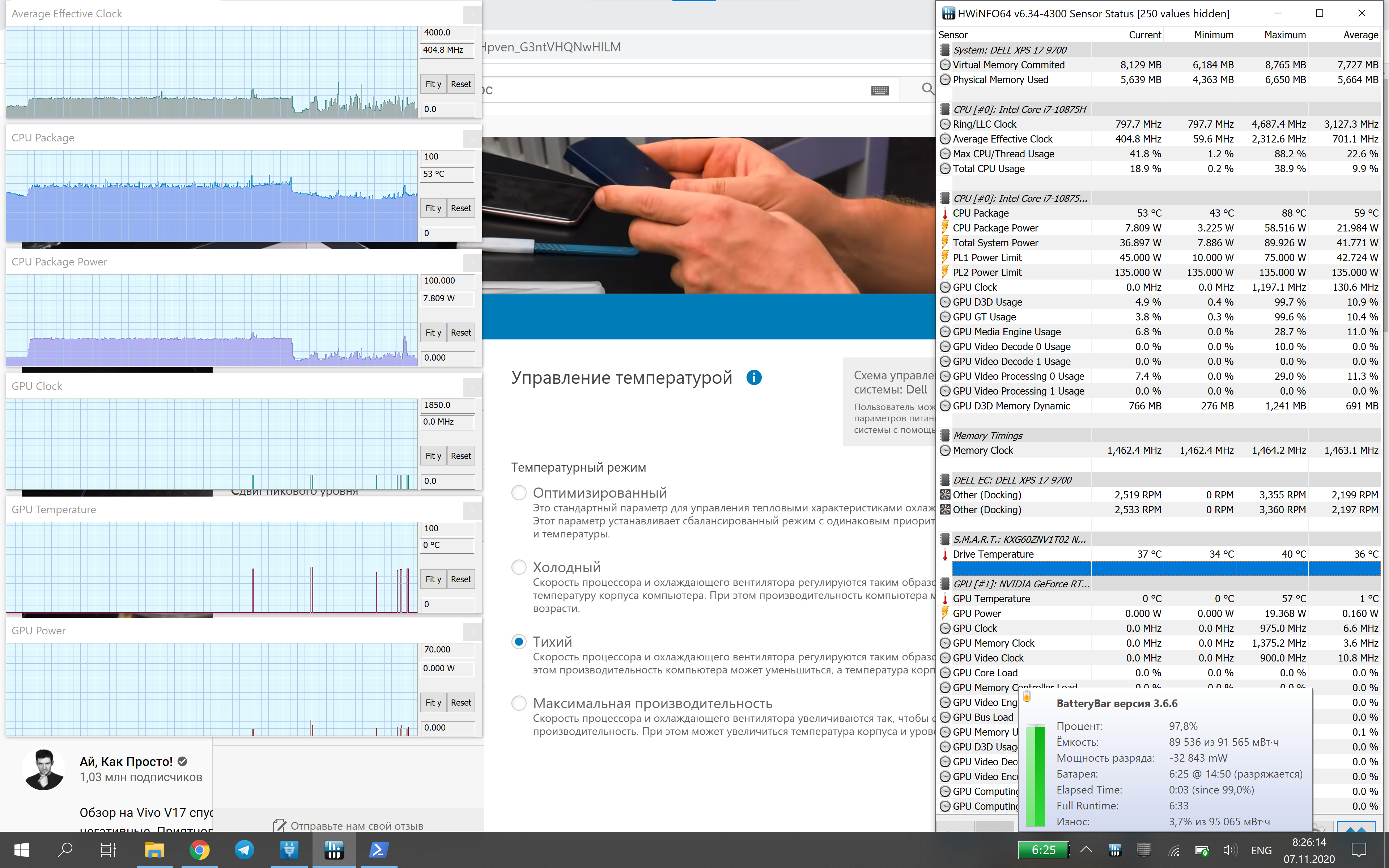Viewport: 1389px width, 868px height.
Task: Click the Current column header in HWiNFO
Action: 1145,35
